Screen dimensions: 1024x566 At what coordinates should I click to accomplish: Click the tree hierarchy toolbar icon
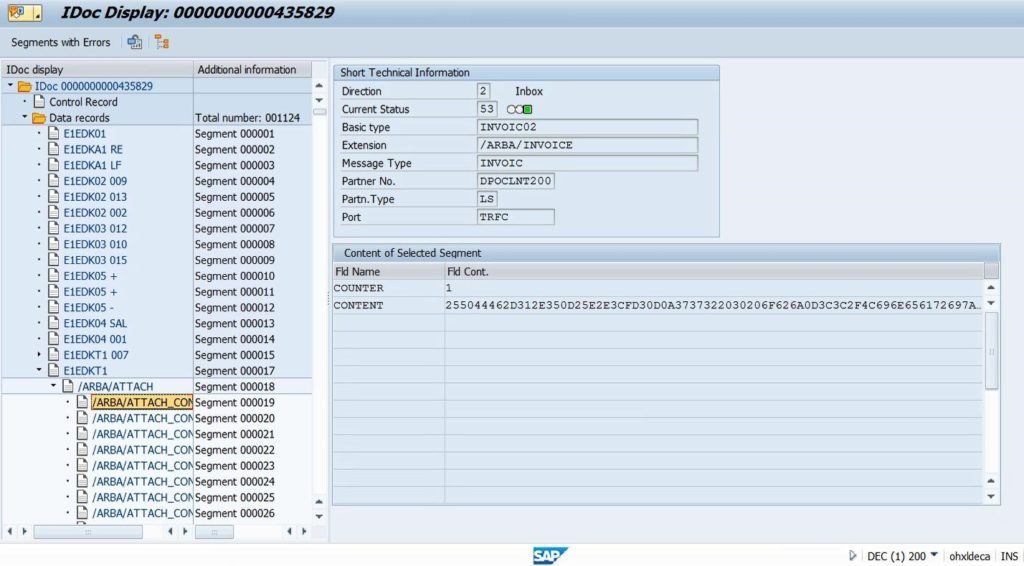point(161,42)
